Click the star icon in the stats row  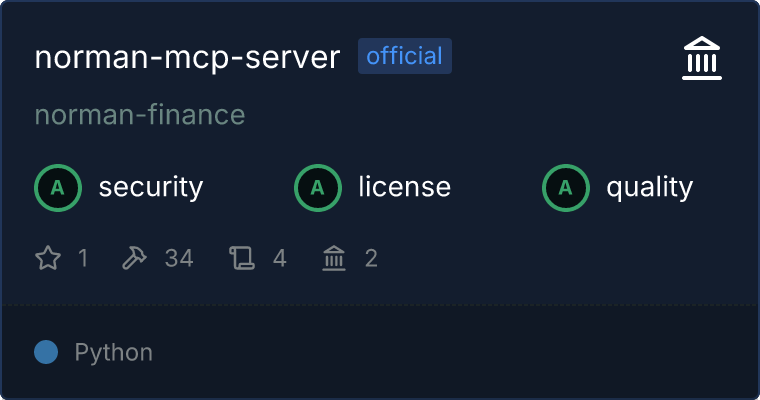click(48, 259)
